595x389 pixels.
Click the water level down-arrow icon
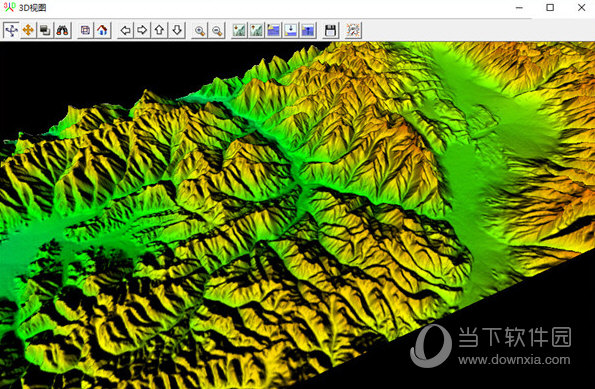291,30
